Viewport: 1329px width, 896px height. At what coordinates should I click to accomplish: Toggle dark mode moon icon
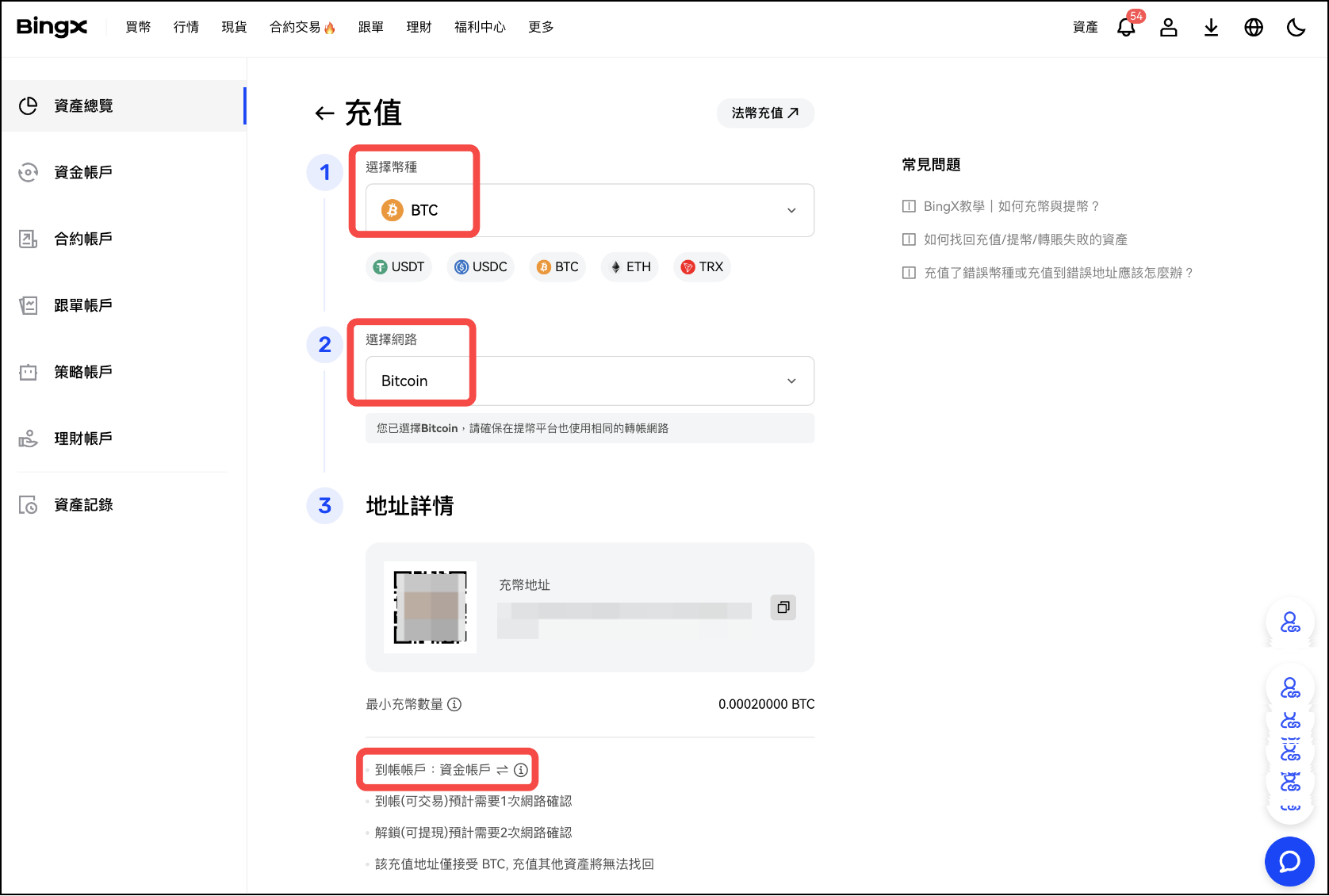coord(1296,27)
